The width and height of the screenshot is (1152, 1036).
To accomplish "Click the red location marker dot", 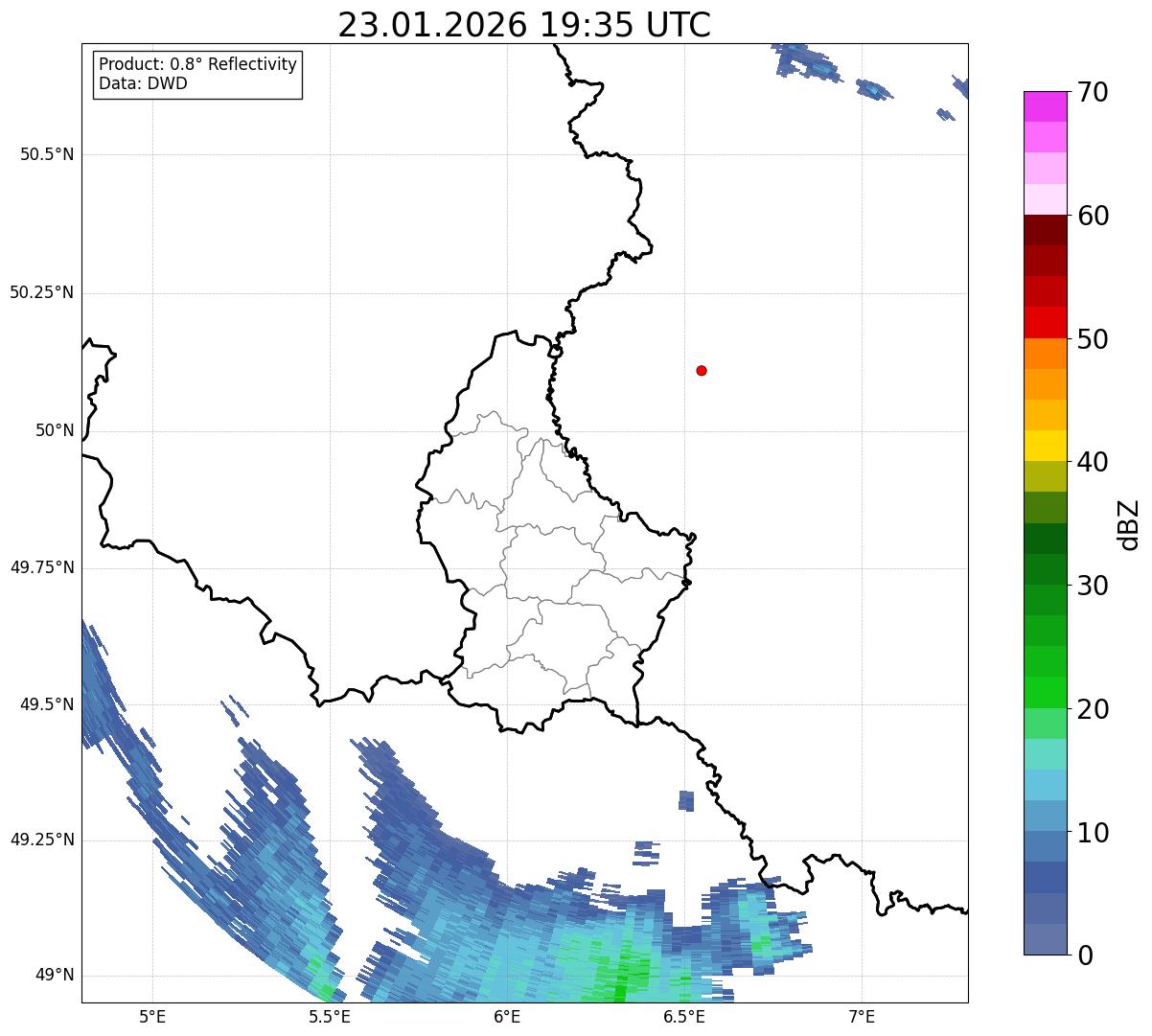I will 702,370.
